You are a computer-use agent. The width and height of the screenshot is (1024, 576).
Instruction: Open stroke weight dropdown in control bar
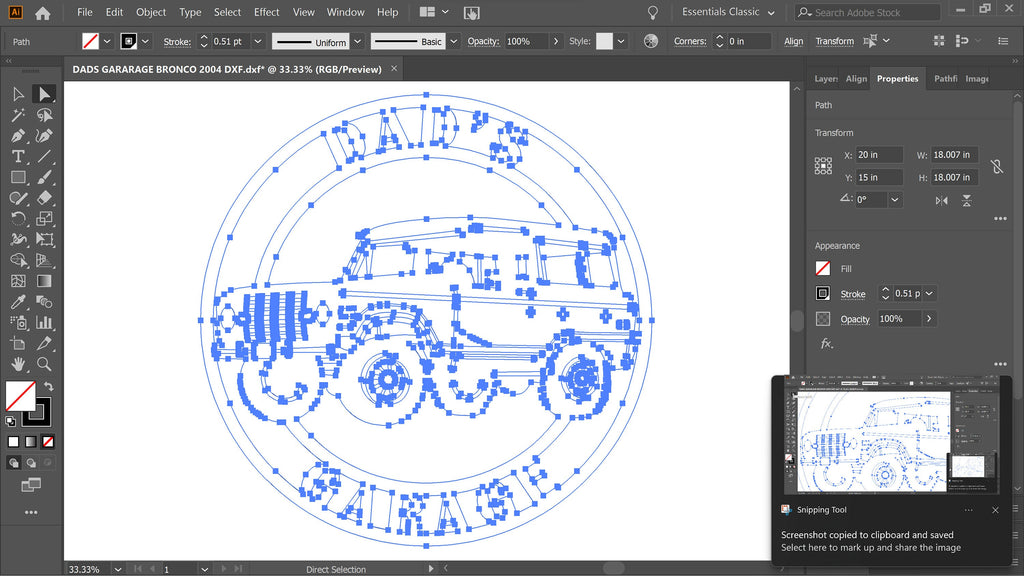[258, 41]
